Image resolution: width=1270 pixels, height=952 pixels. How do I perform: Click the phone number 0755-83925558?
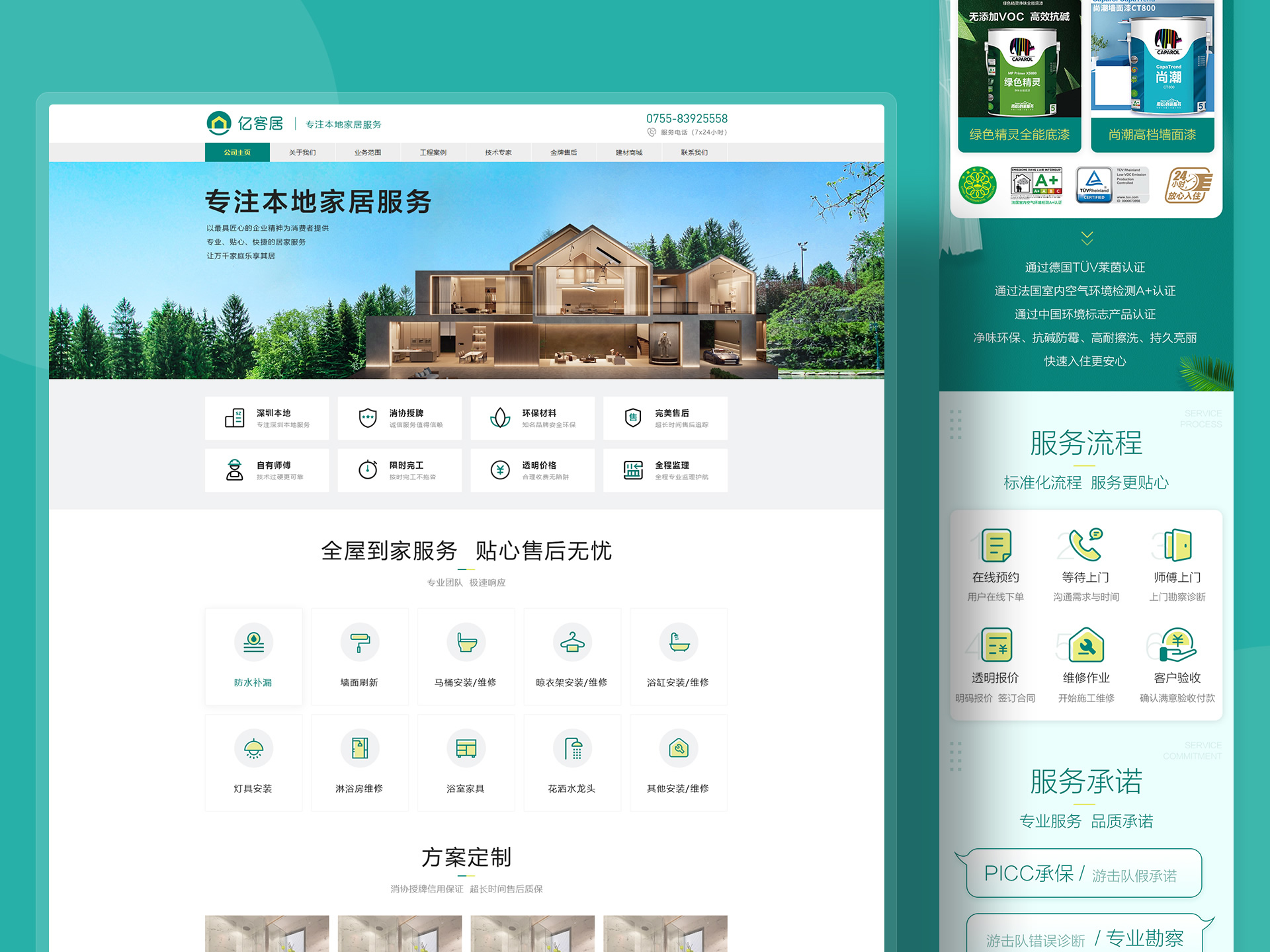point(687,119)
